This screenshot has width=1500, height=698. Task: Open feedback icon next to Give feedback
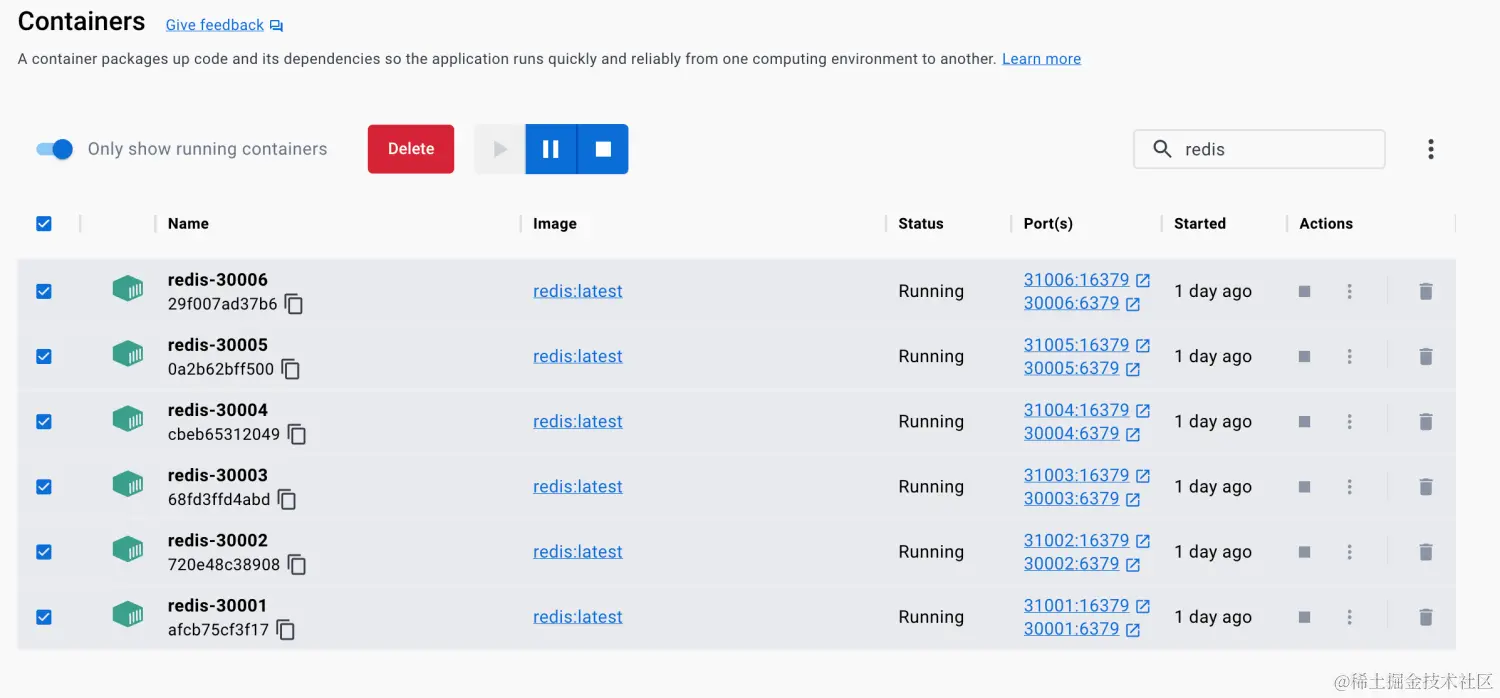point(276,26)
